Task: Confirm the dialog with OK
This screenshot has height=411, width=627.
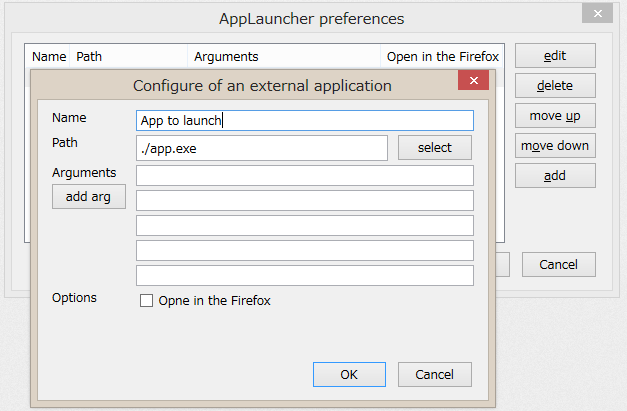Action: click(x=349, y=375)
